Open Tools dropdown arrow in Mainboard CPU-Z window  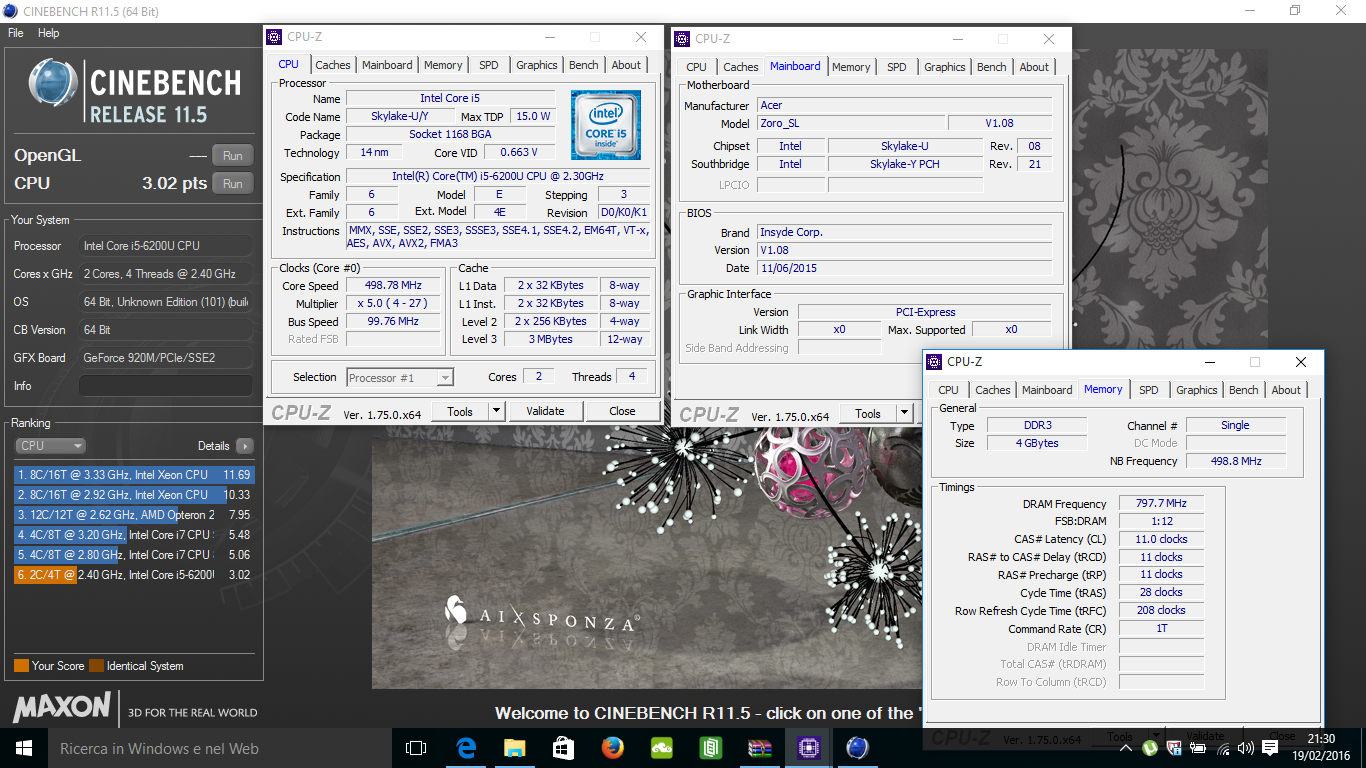coord(904,414)
